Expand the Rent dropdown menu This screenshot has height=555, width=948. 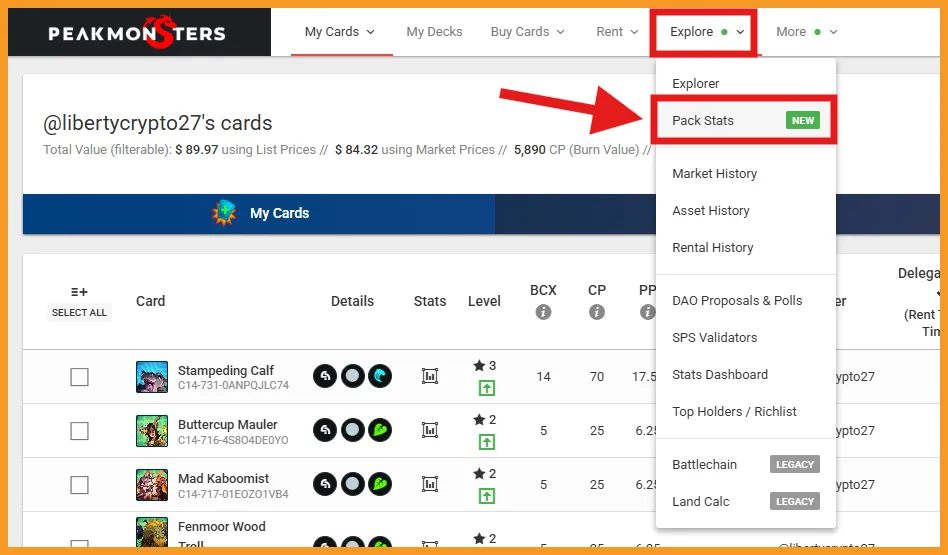[617, 32]
